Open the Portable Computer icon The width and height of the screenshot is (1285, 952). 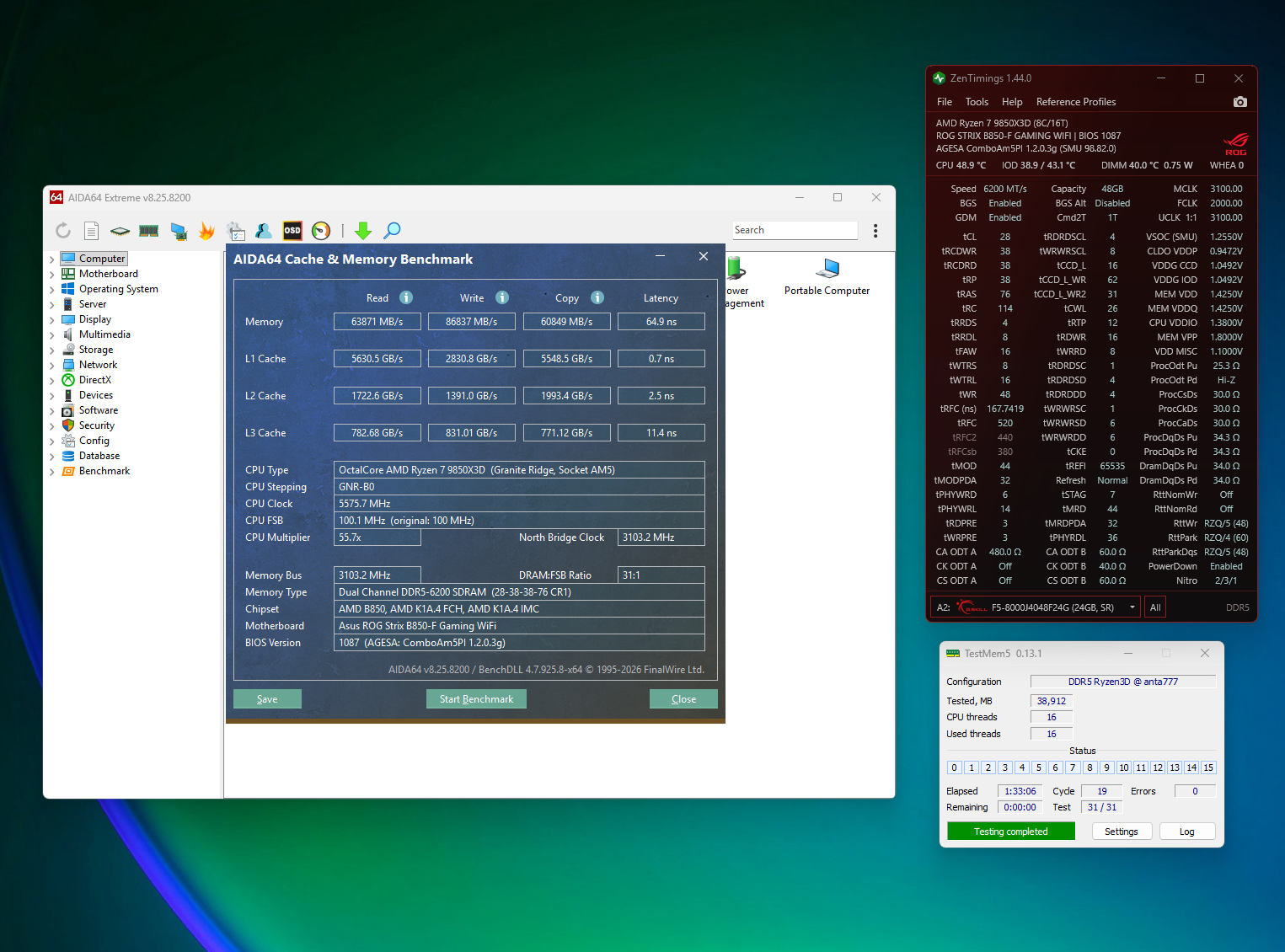pyautogui.click(x=827, y=276)
